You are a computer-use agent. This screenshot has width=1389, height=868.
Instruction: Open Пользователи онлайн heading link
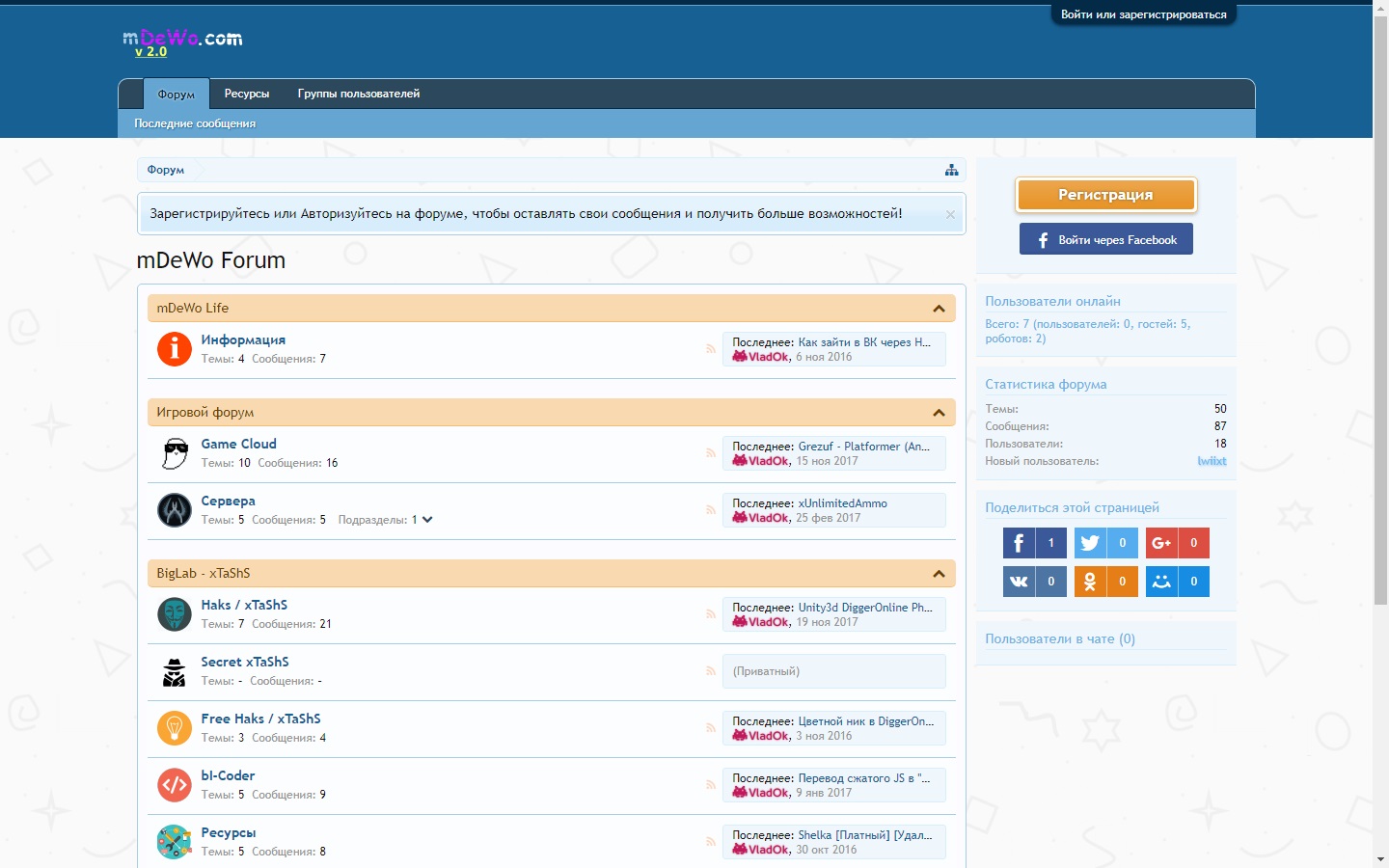1052,301
